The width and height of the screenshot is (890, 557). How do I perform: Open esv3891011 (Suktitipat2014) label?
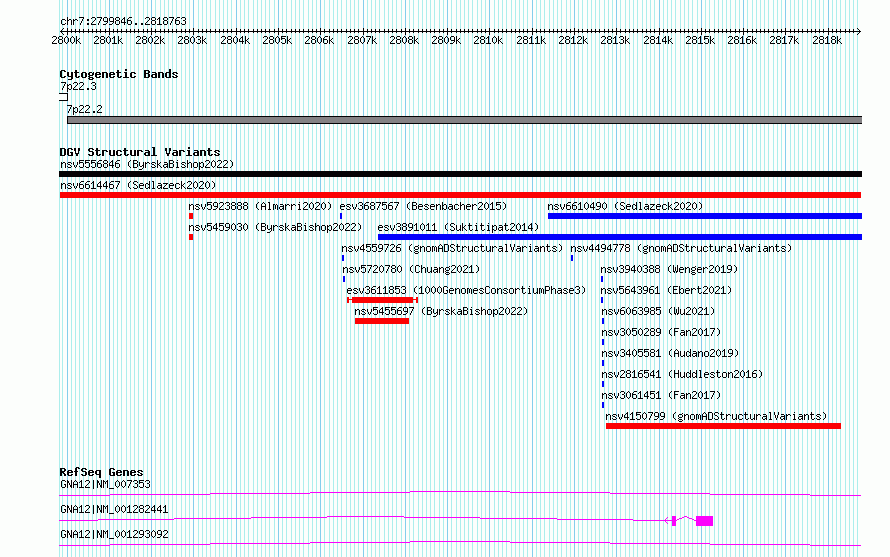click(x=458, y=227)
